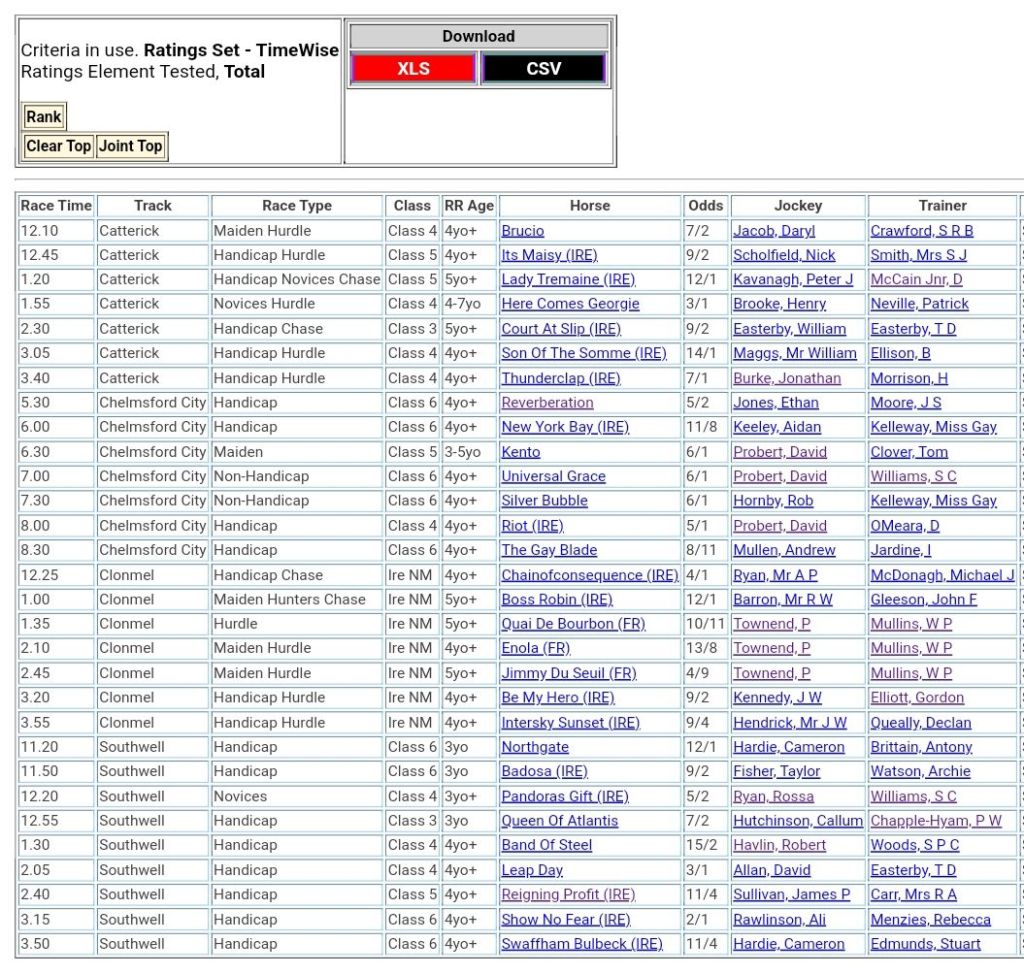Click horse Chainofconsequence (IRE) link
The width and height of the screenshot is (1024, 974).
tap(589, 575)
